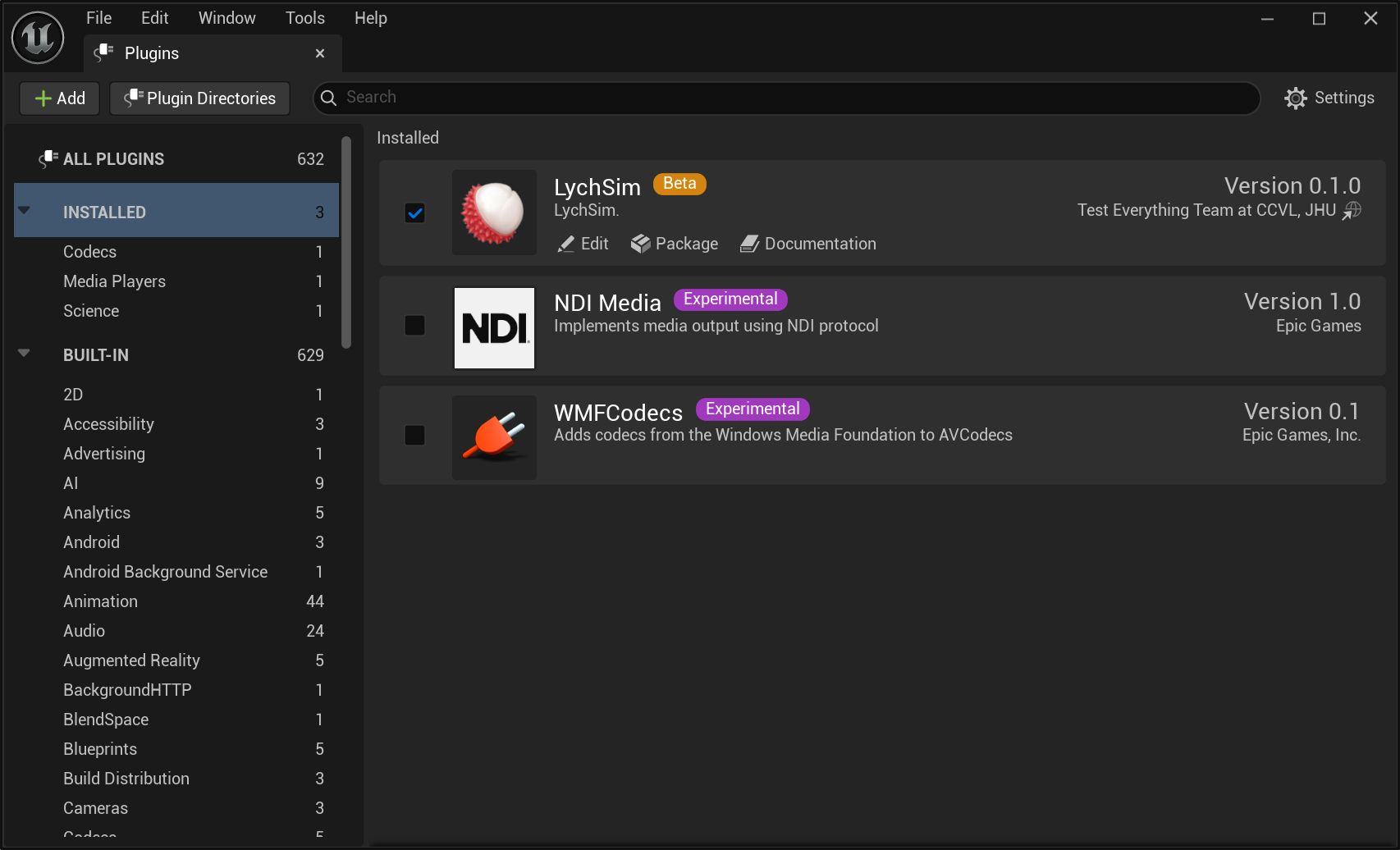
Task: Click the Edit pencil icon for LychSim
Action: point(566,244)
